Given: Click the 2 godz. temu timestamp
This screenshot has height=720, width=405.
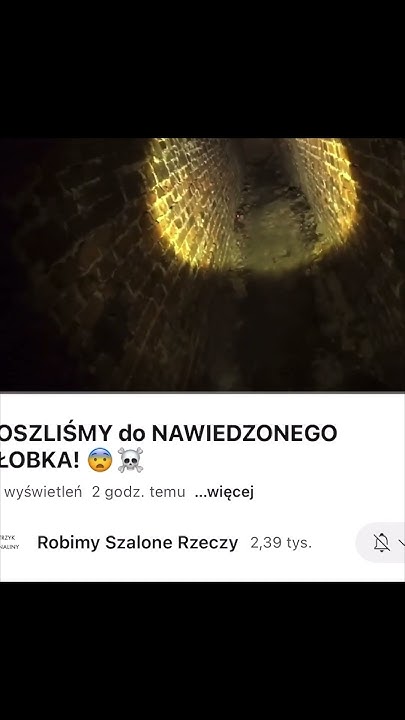Looking at the screenshot, I should pyautogui.click(x=138, y=492).
